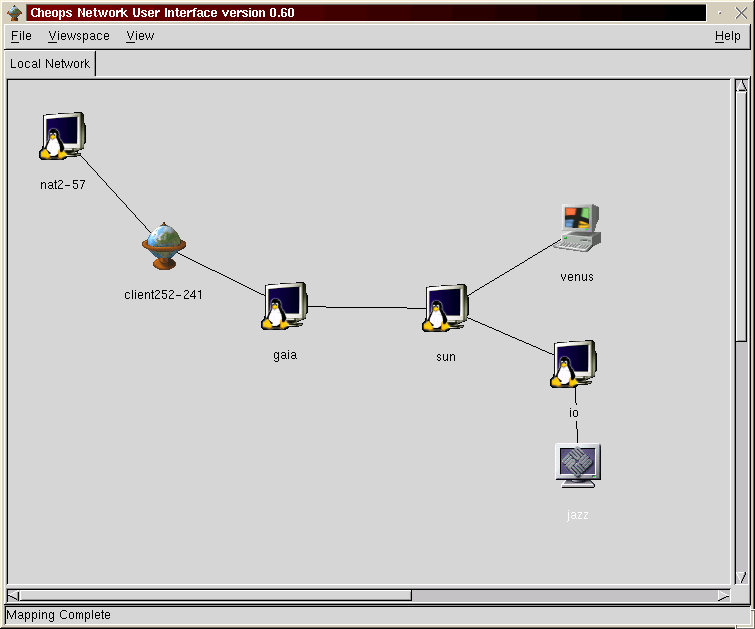Click the small dot window button beside close
Viewport: 755px width, 629px height.
point(720,13)
